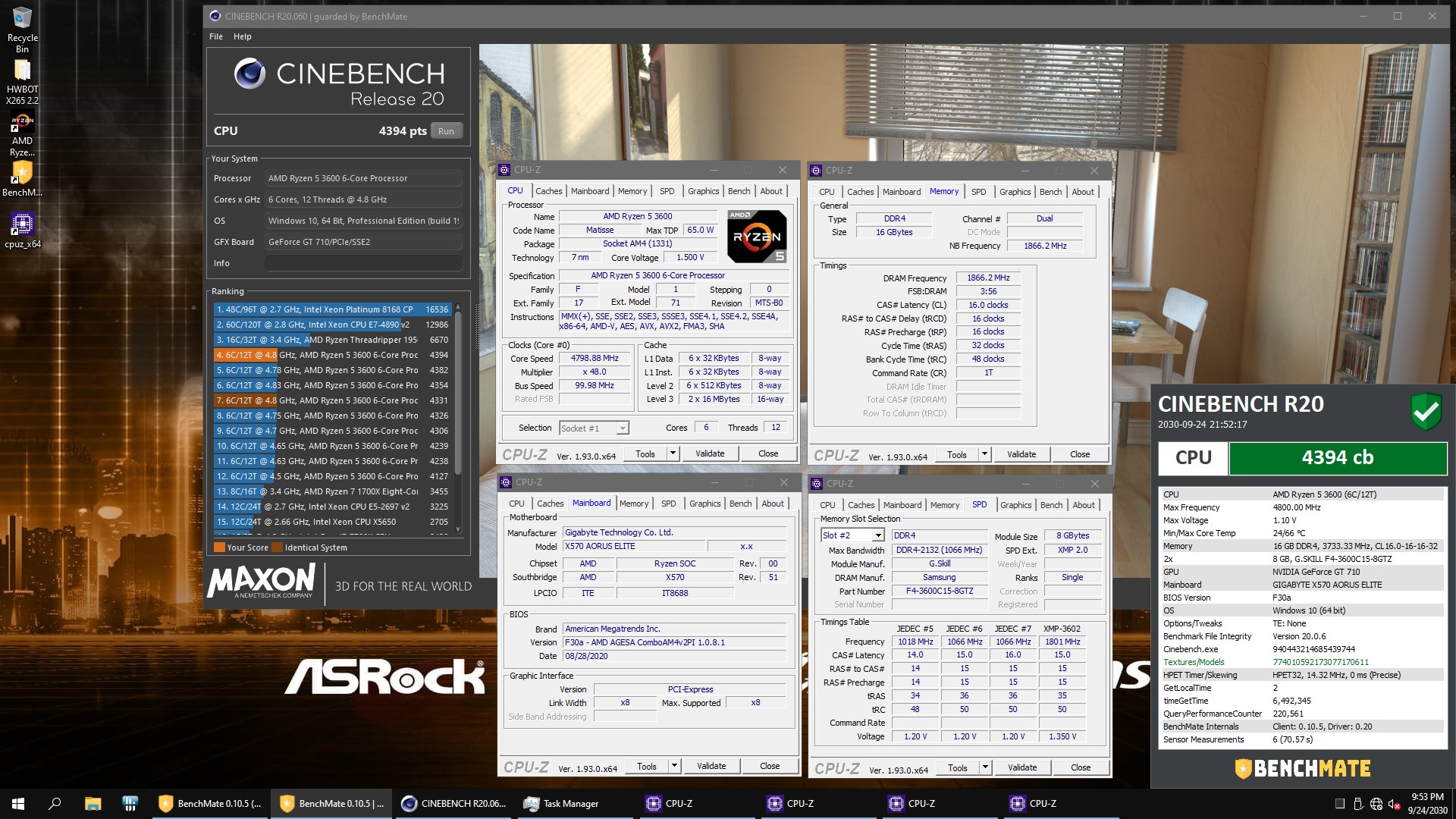Click the system tray volume icon
This screenshot has height=819, width=1456.
(x=1394, y=804)
